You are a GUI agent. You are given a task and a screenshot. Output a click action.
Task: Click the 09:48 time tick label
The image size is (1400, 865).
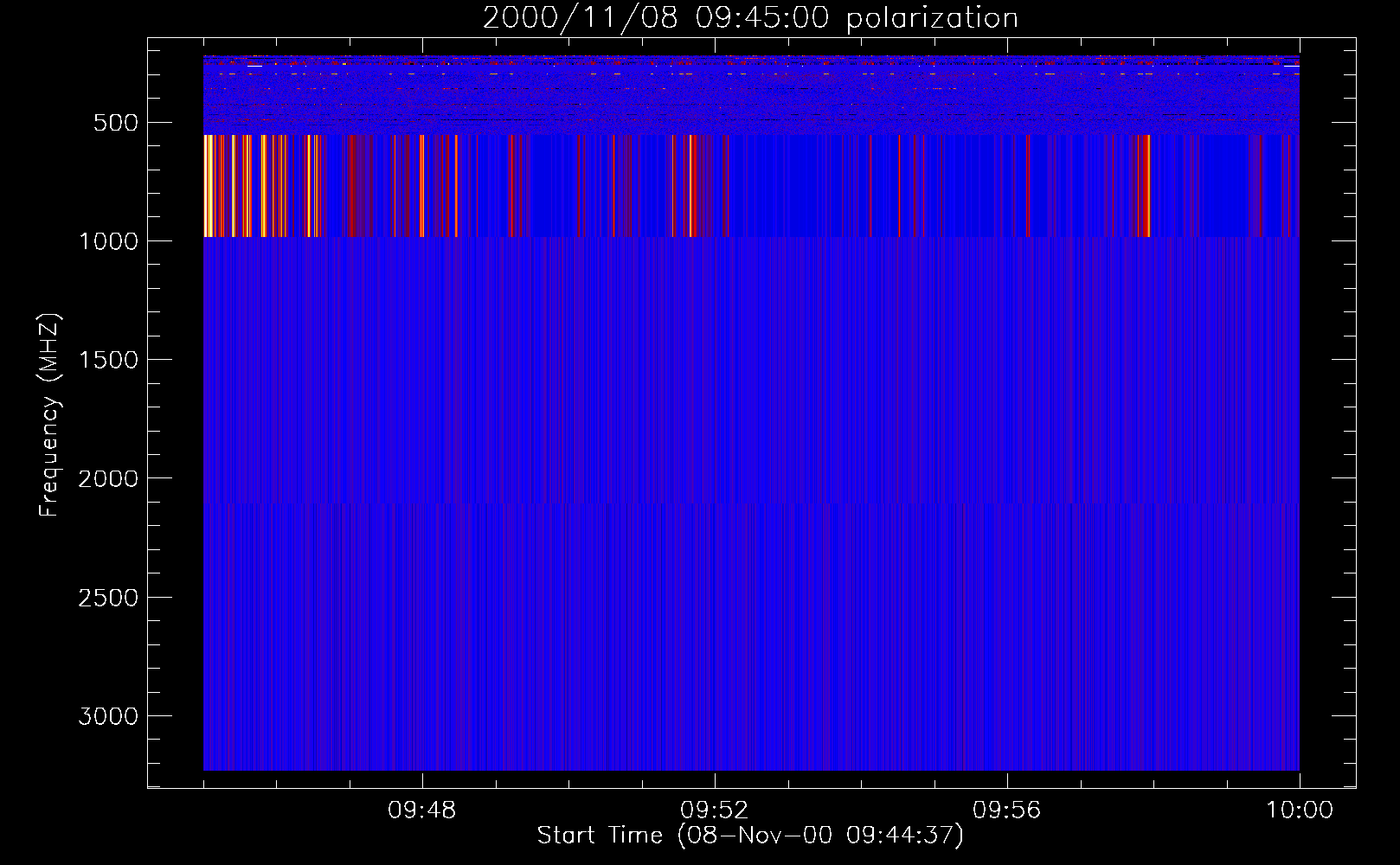[x=422, y=811]
